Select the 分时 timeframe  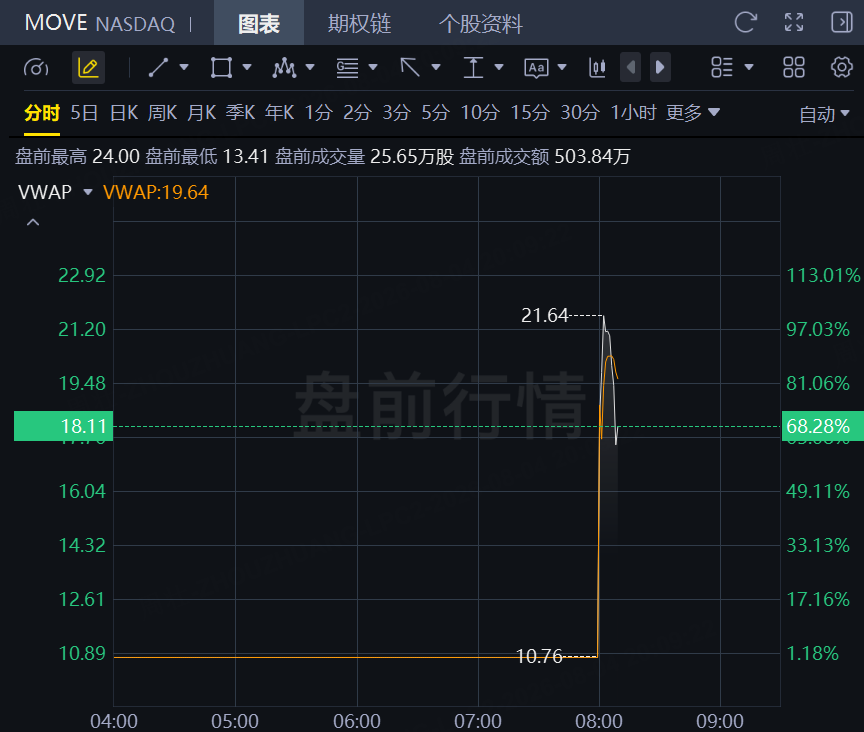click(x=42, y=113)
